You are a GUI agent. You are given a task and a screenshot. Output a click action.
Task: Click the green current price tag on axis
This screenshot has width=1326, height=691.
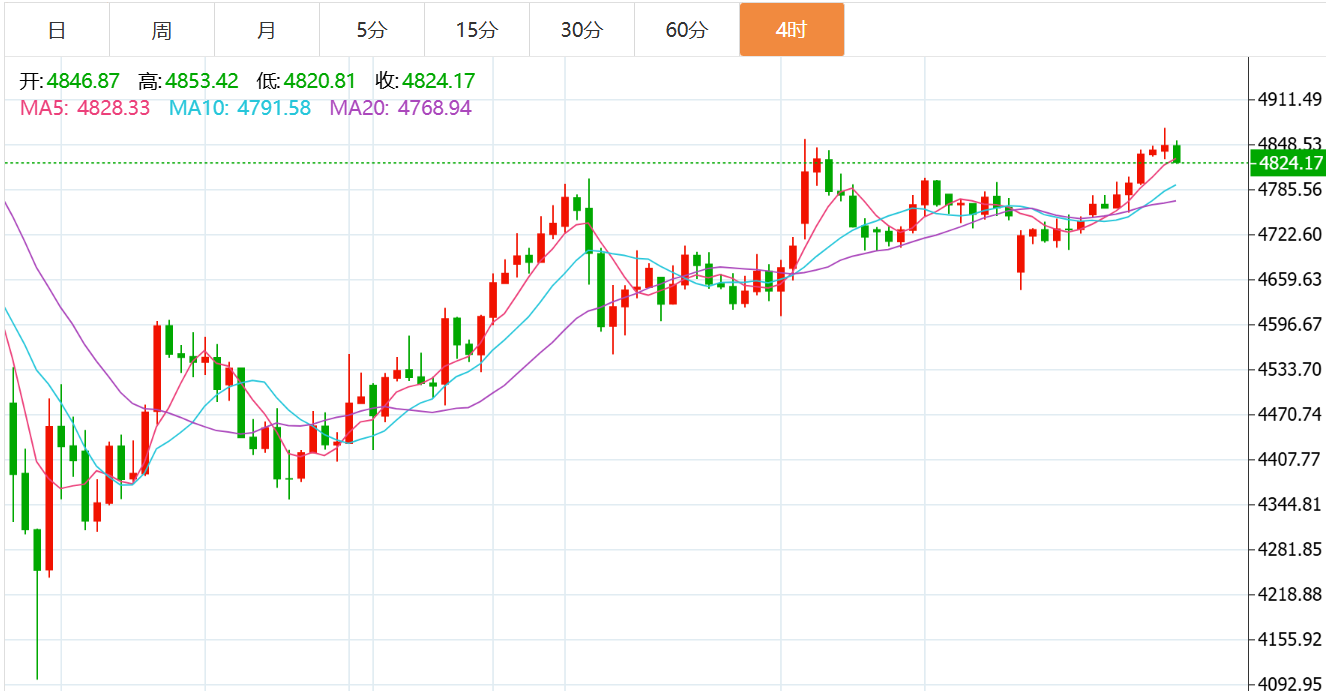(1290, 163)
